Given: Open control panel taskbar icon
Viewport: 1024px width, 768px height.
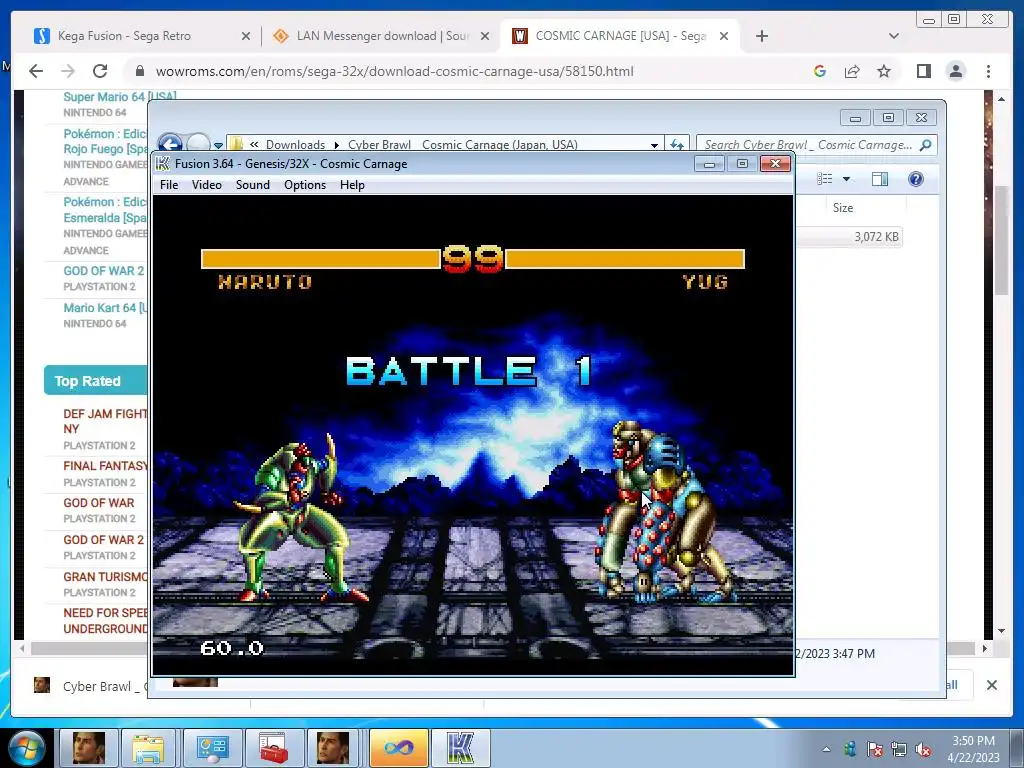Looking at the screenshot, I should 212,748.
